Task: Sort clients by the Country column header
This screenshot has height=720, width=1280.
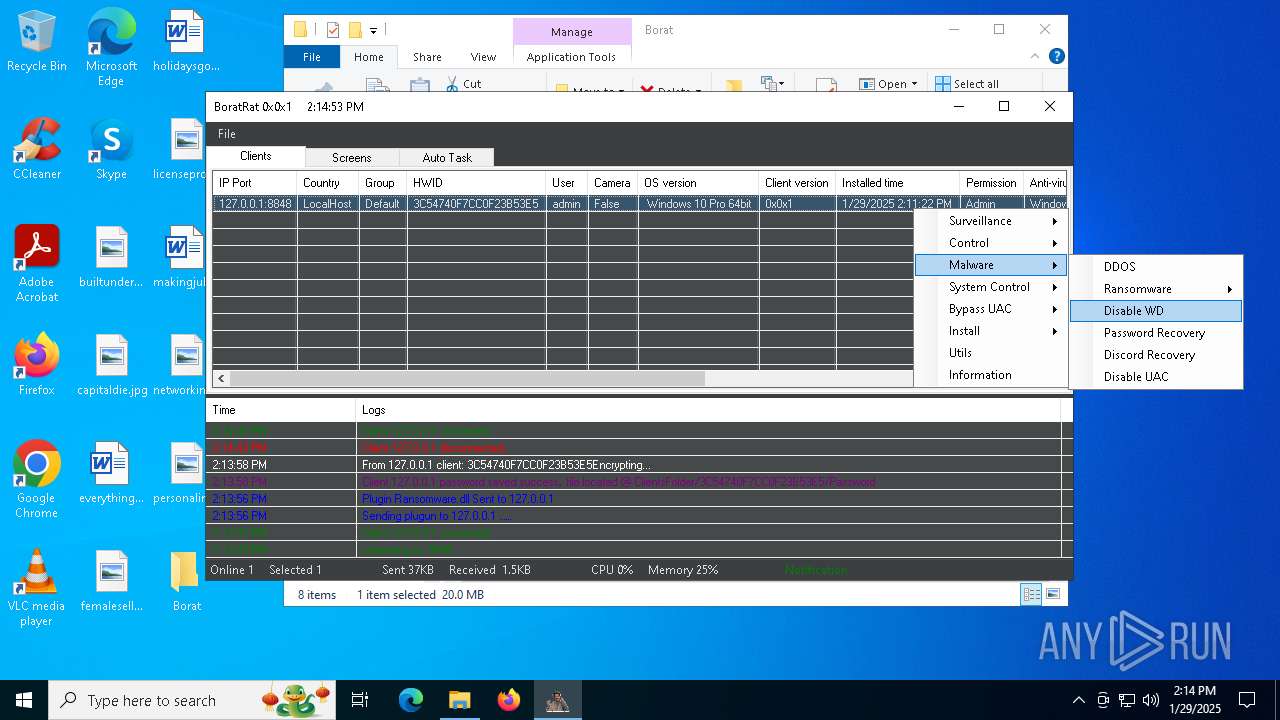Action: [x=328, y=183]
